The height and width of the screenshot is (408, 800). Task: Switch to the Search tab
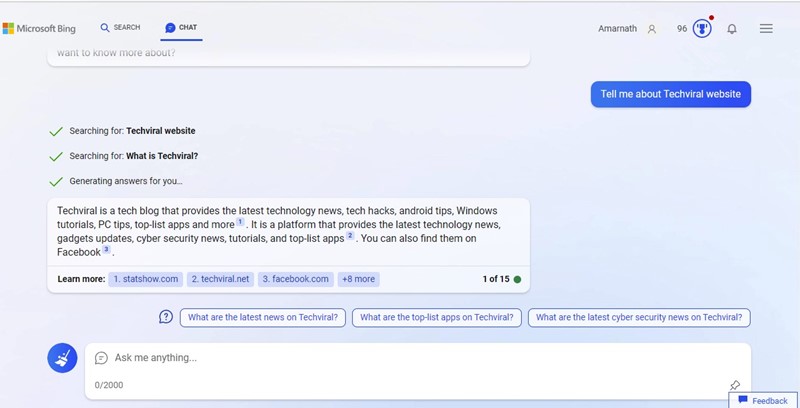(x=120, y=28)
